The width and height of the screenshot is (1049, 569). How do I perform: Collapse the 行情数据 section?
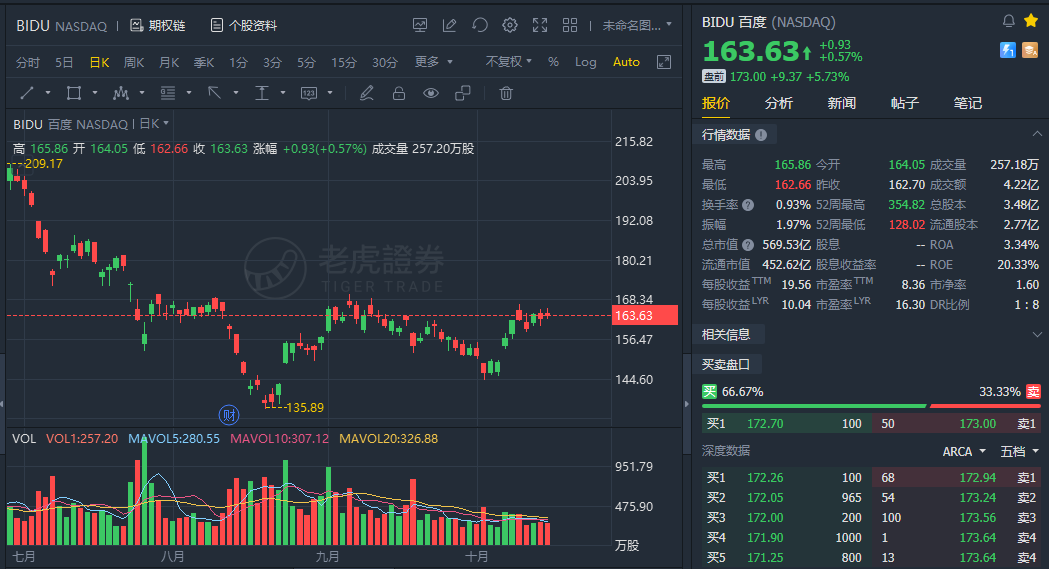coord(1037,134)
